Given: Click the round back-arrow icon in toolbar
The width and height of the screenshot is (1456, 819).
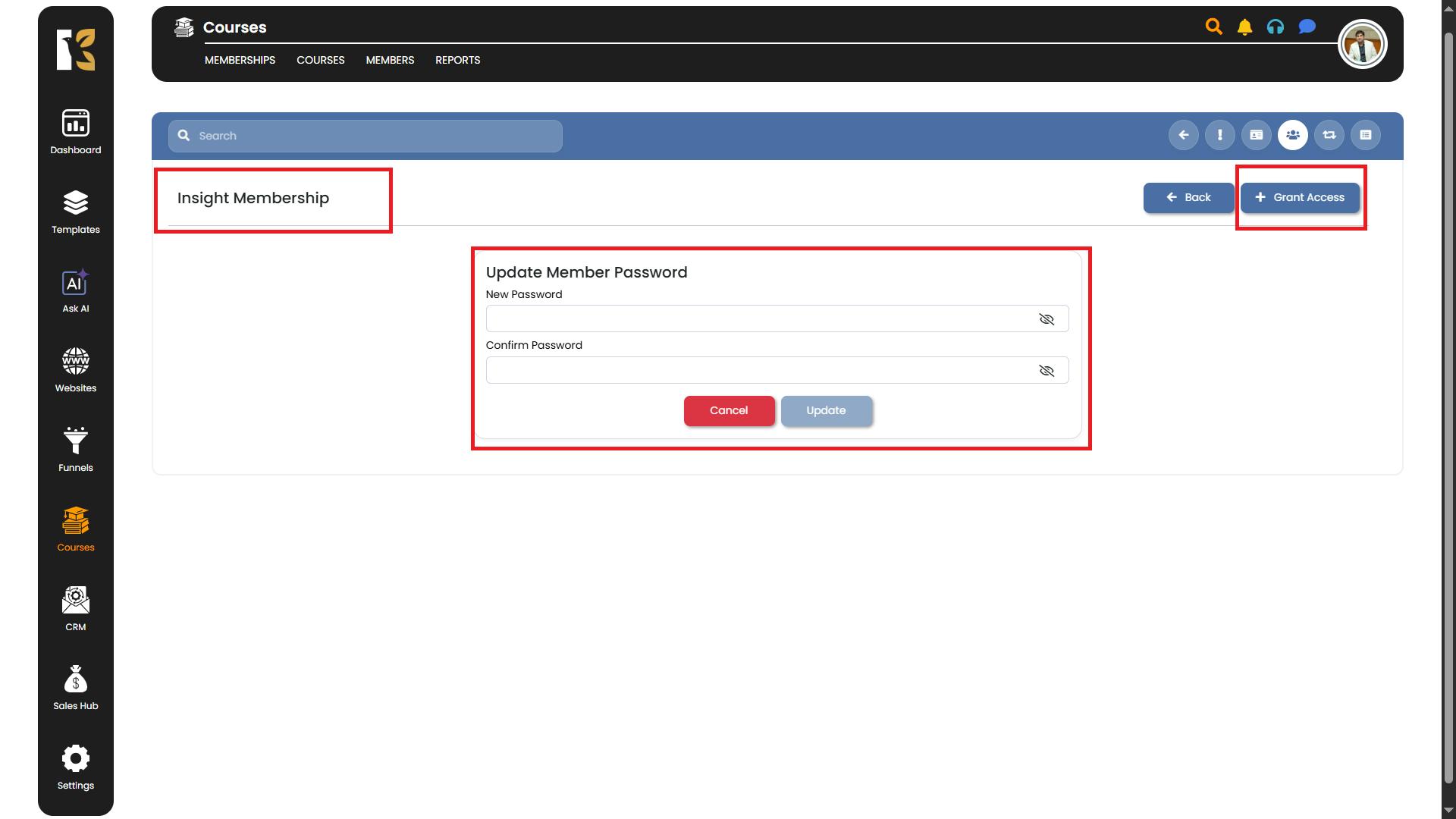Looking at the screenshot, I should pos(1183,135).
